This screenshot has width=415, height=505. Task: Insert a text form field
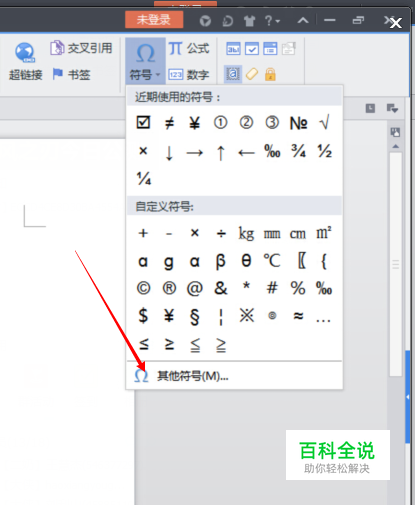[233, 49]
